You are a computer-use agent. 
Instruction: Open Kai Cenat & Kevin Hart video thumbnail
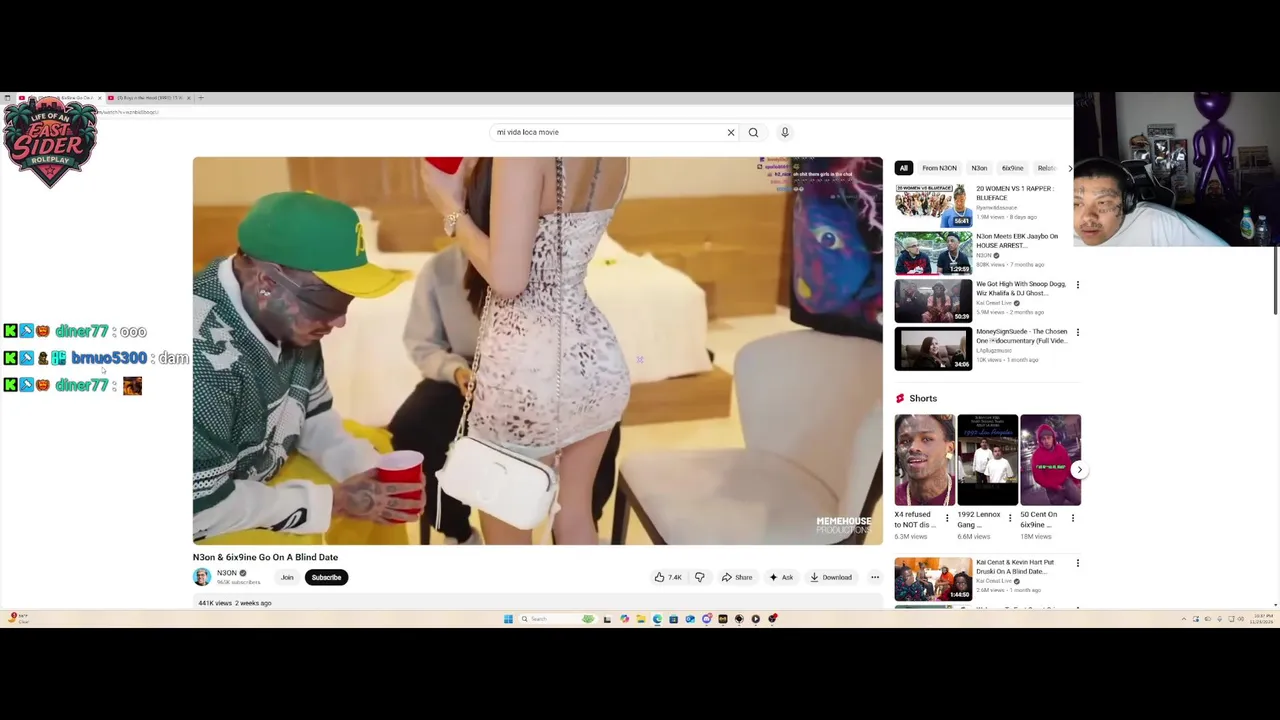[x=933, y=579]
